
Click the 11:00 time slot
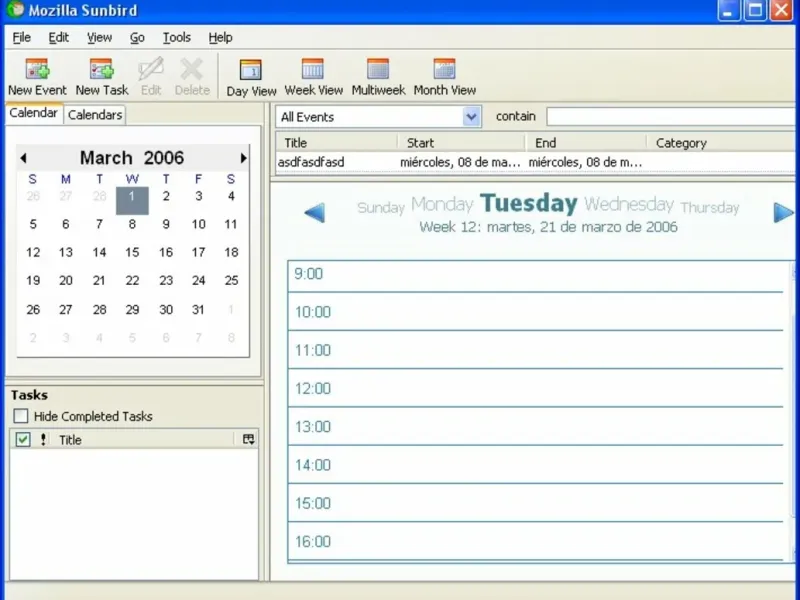pyautogui.click(x=536, y=349)
